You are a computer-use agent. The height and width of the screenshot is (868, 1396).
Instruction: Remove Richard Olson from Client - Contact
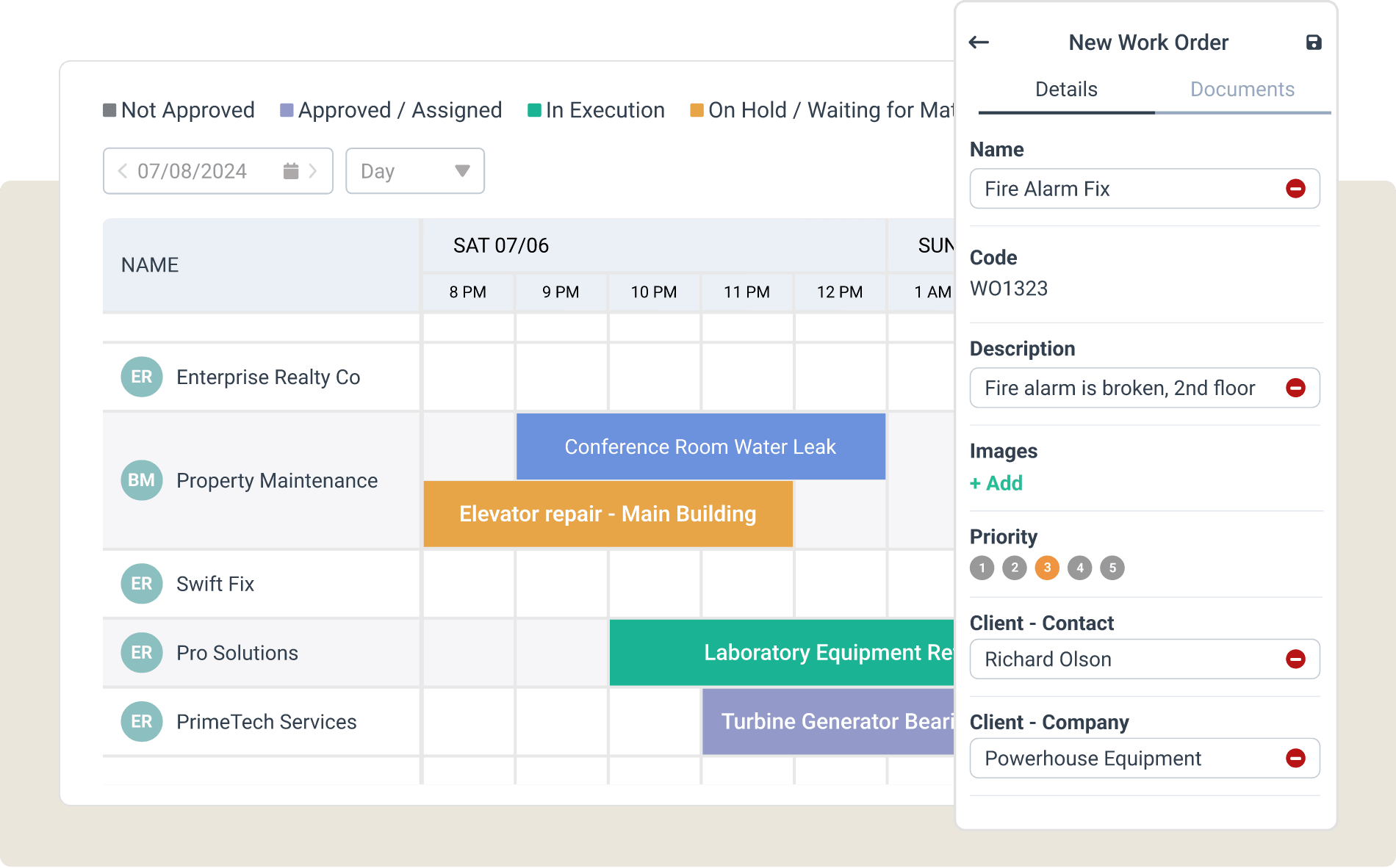pyautogui.click(x=1297, y=659)
